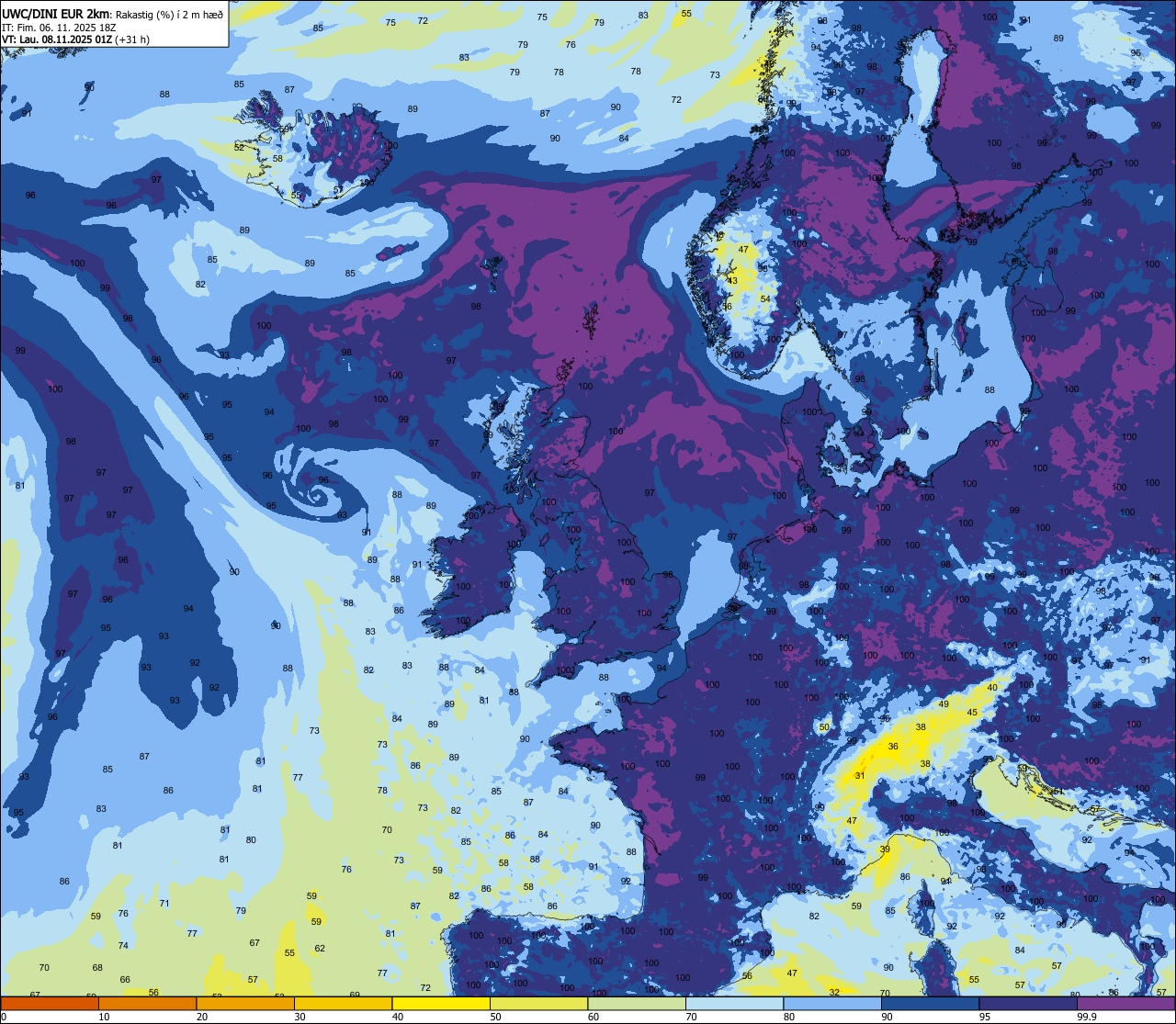
Task: Click the dark orange 0–10 legend segment
Action: coord(50,1003)
